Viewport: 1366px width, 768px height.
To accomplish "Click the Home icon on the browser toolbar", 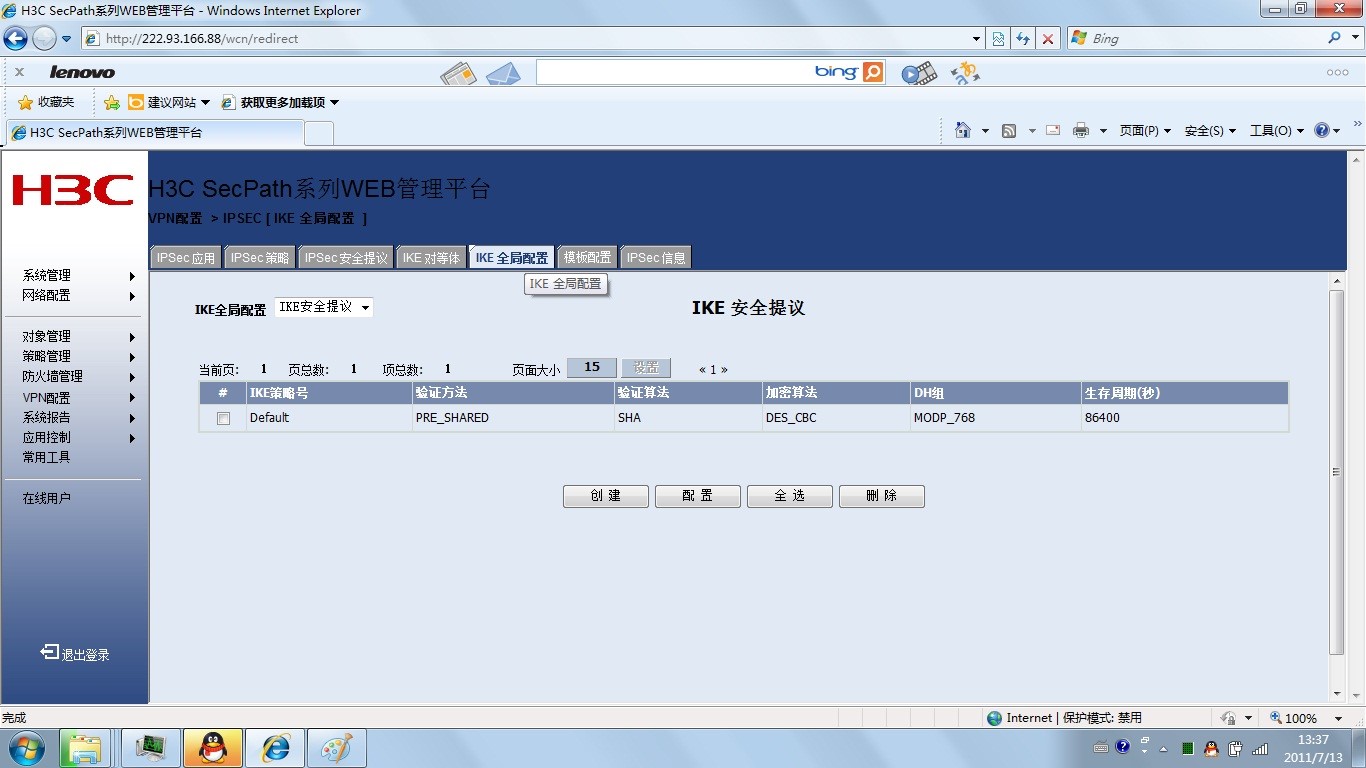I will pyautogui.click(x=962, y=130).
